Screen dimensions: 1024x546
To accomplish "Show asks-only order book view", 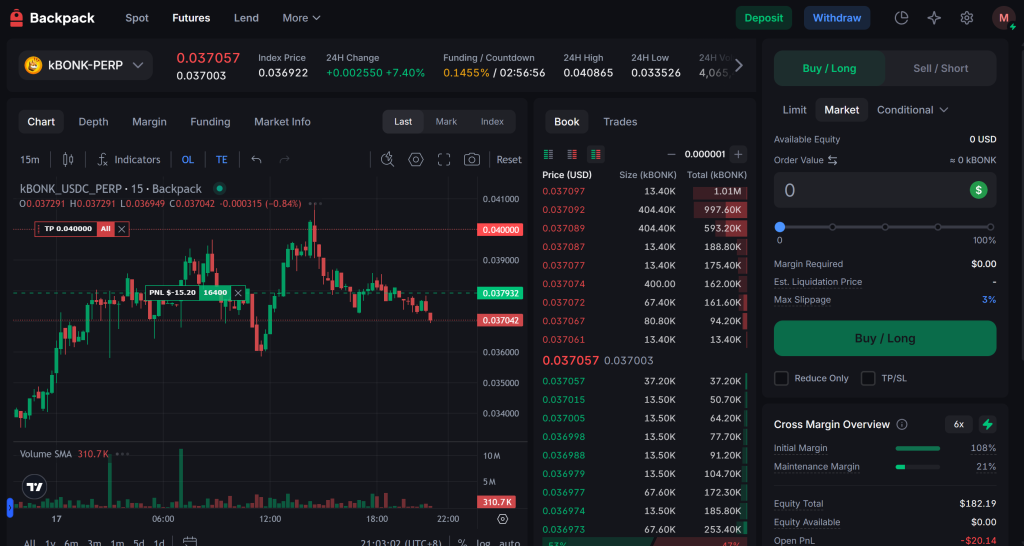I will pos(572,154).
